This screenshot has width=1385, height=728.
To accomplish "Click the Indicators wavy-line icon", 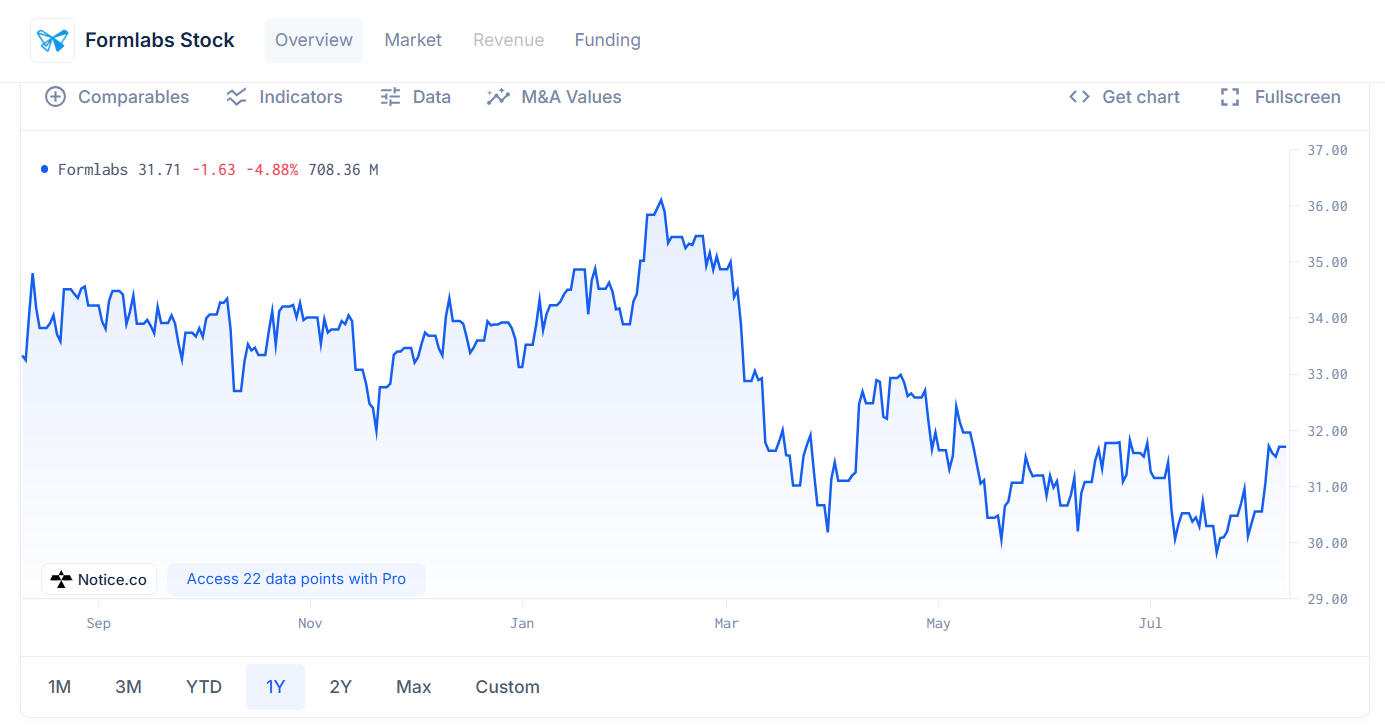I will click(236, 97).
